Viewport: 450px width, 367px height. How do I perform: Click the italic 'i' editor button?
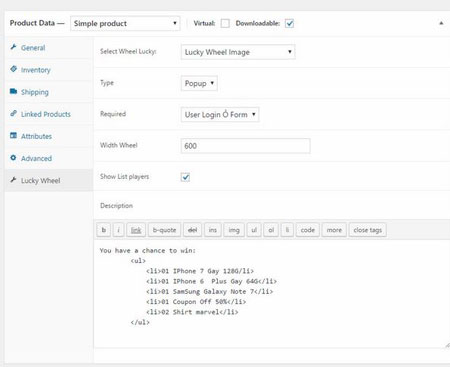[x=118, y=230]
